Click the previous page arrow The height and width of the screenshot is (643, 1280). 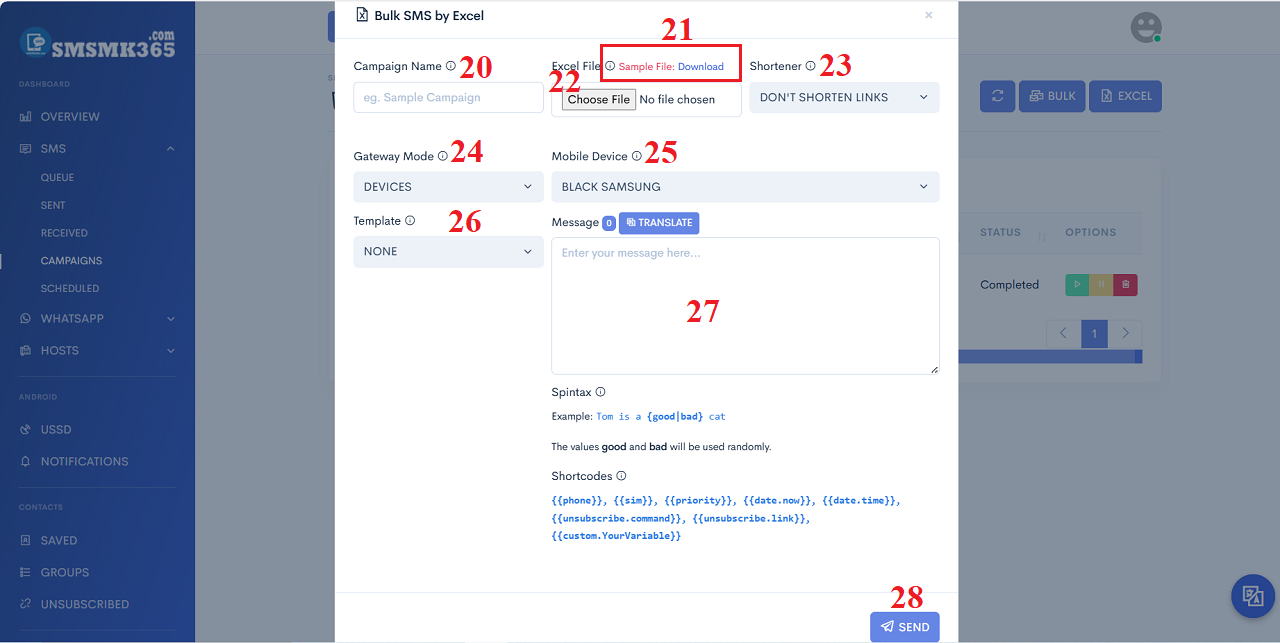(1064, 333)
